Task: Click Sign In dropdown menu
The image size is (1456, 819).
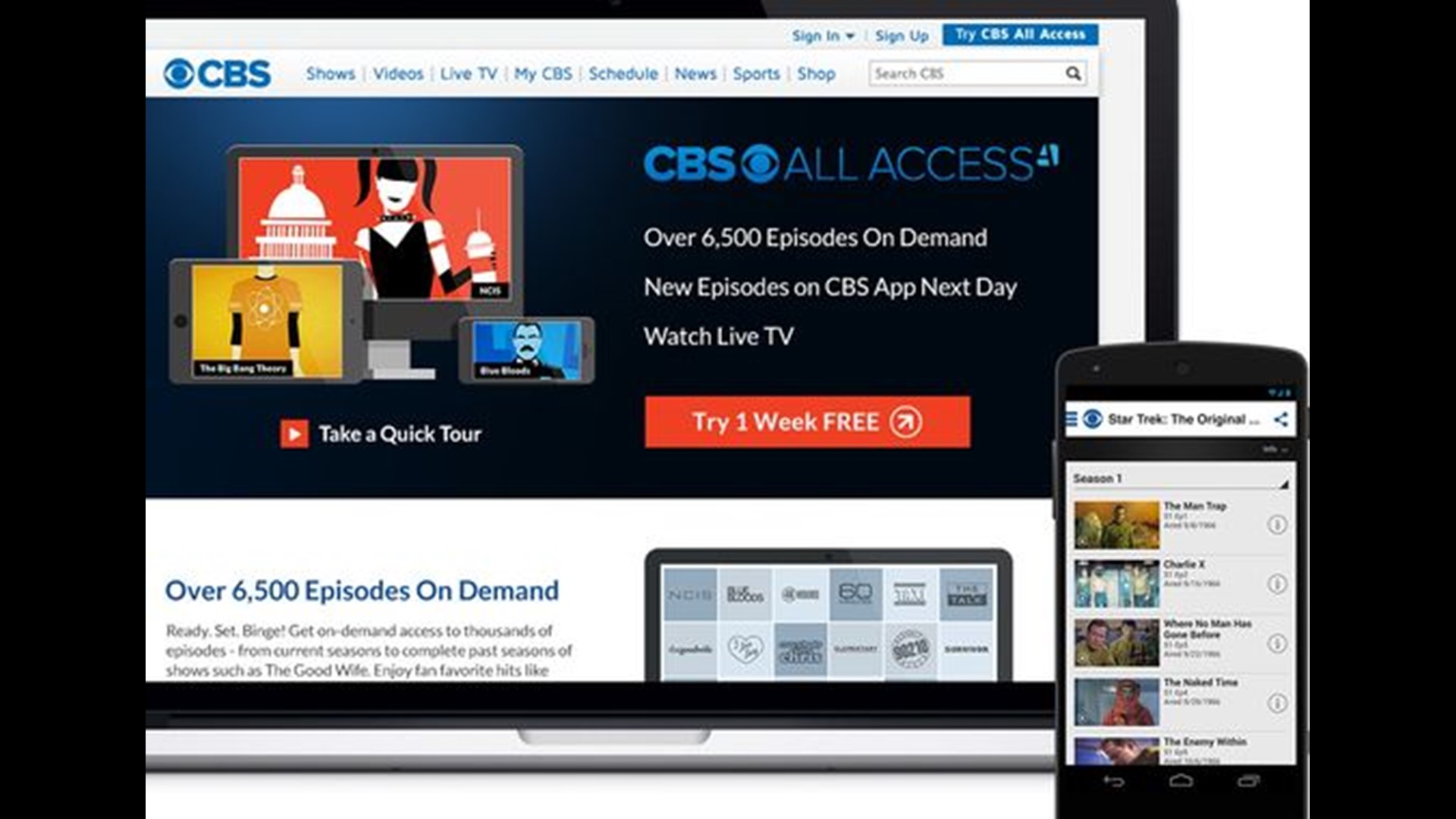Action: [821, 34]
